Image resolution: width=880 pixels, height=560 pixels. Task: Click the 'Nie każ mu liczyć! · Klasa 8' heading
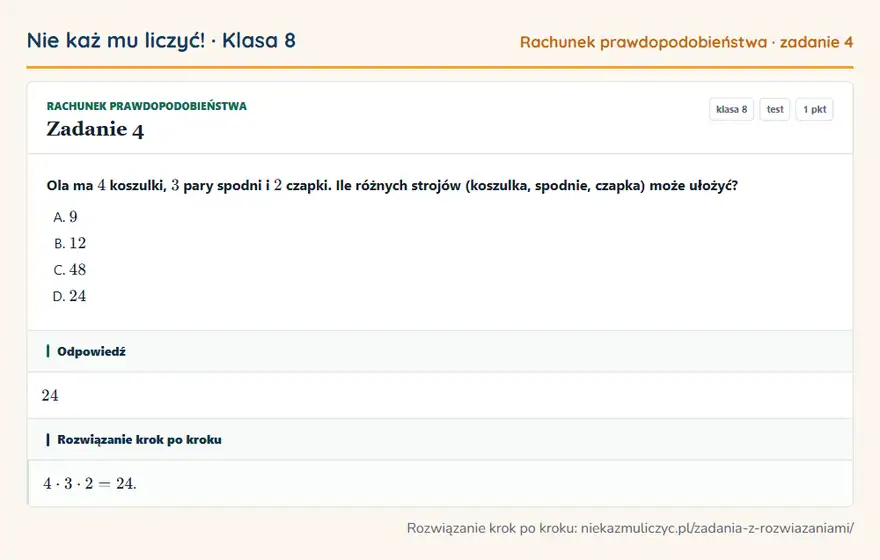161,40
